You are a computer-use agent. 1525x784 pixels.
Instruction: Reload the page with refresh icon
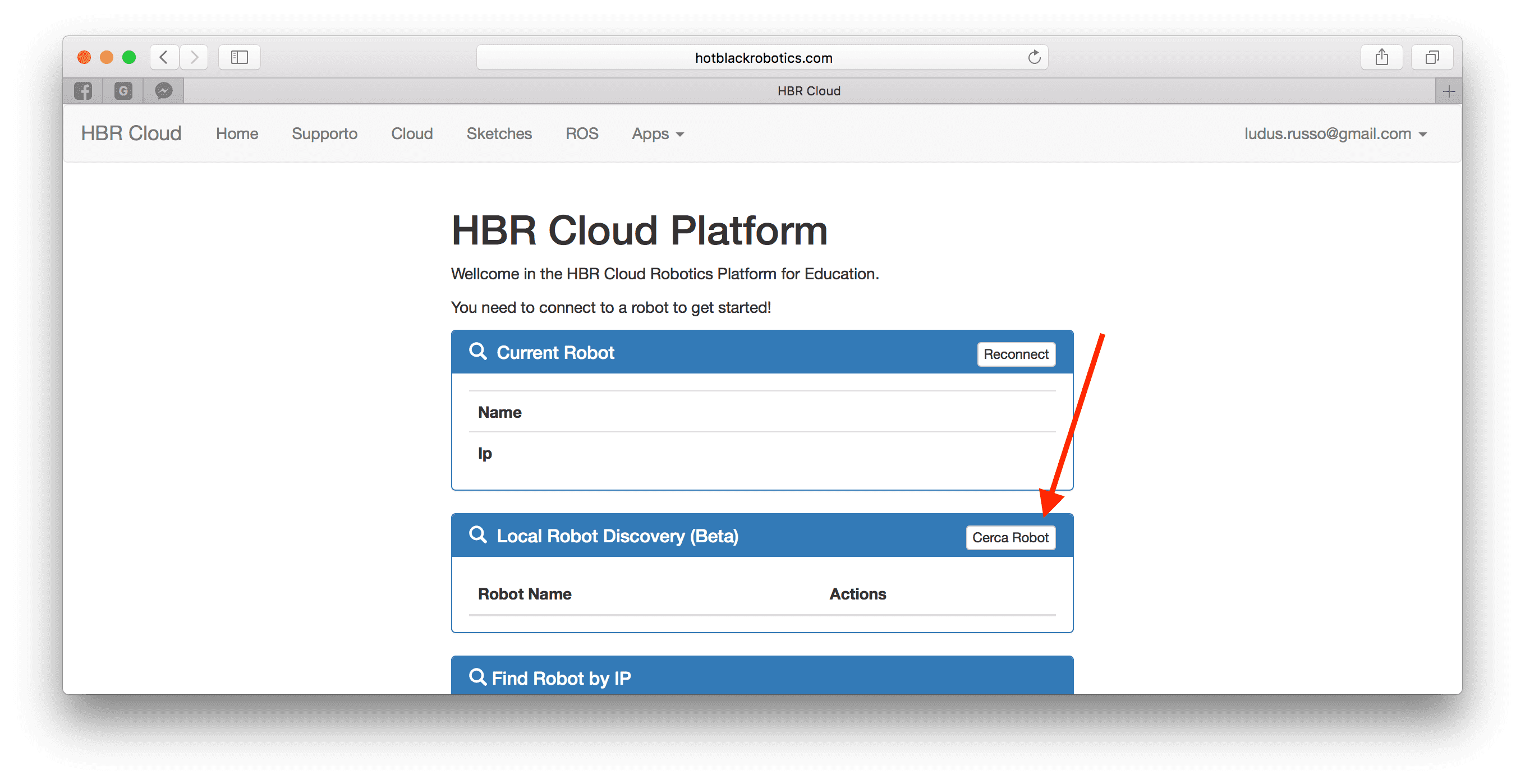[x=1033, y=57]
